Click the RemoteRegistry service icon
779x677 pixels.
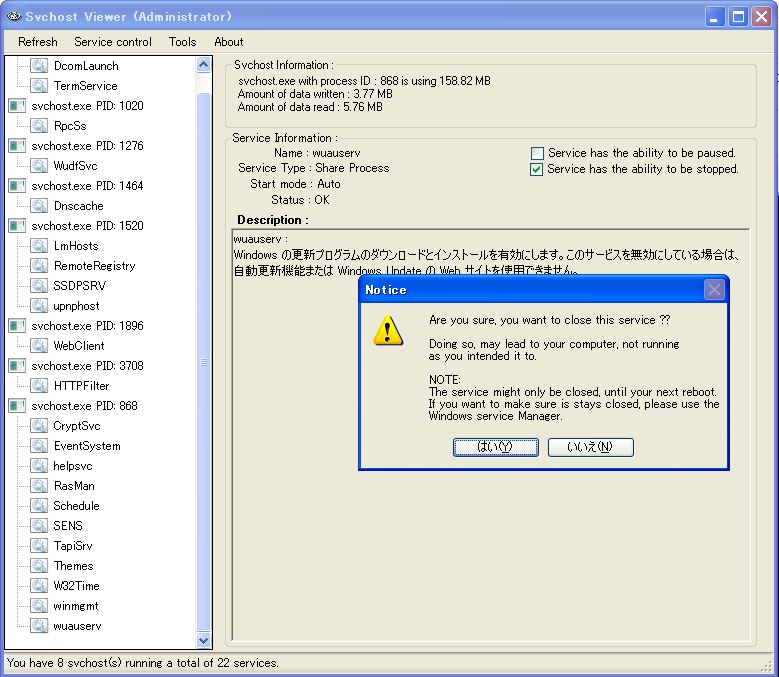tap(39, 266)
